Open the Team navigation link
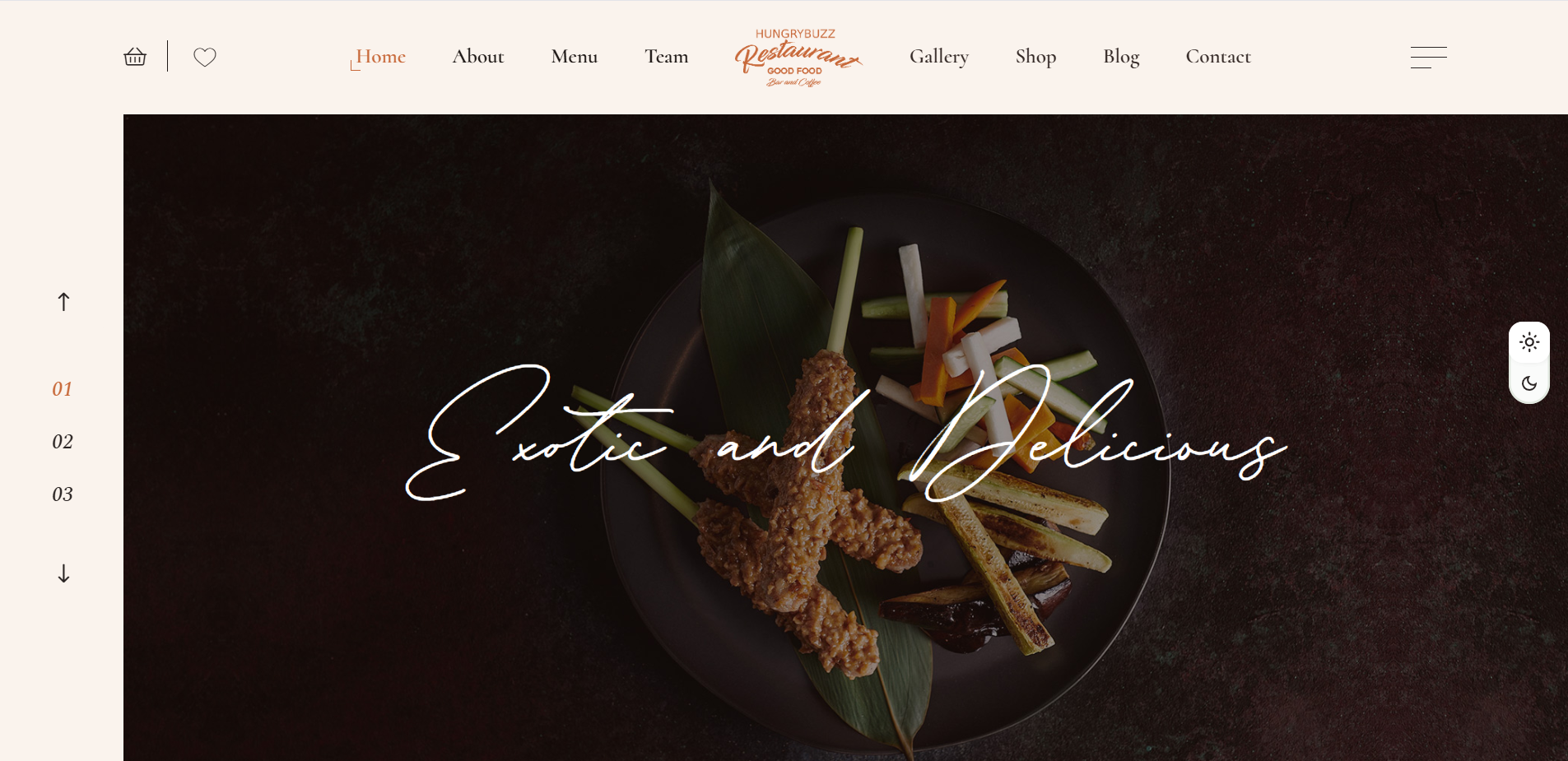 (667, 57)
